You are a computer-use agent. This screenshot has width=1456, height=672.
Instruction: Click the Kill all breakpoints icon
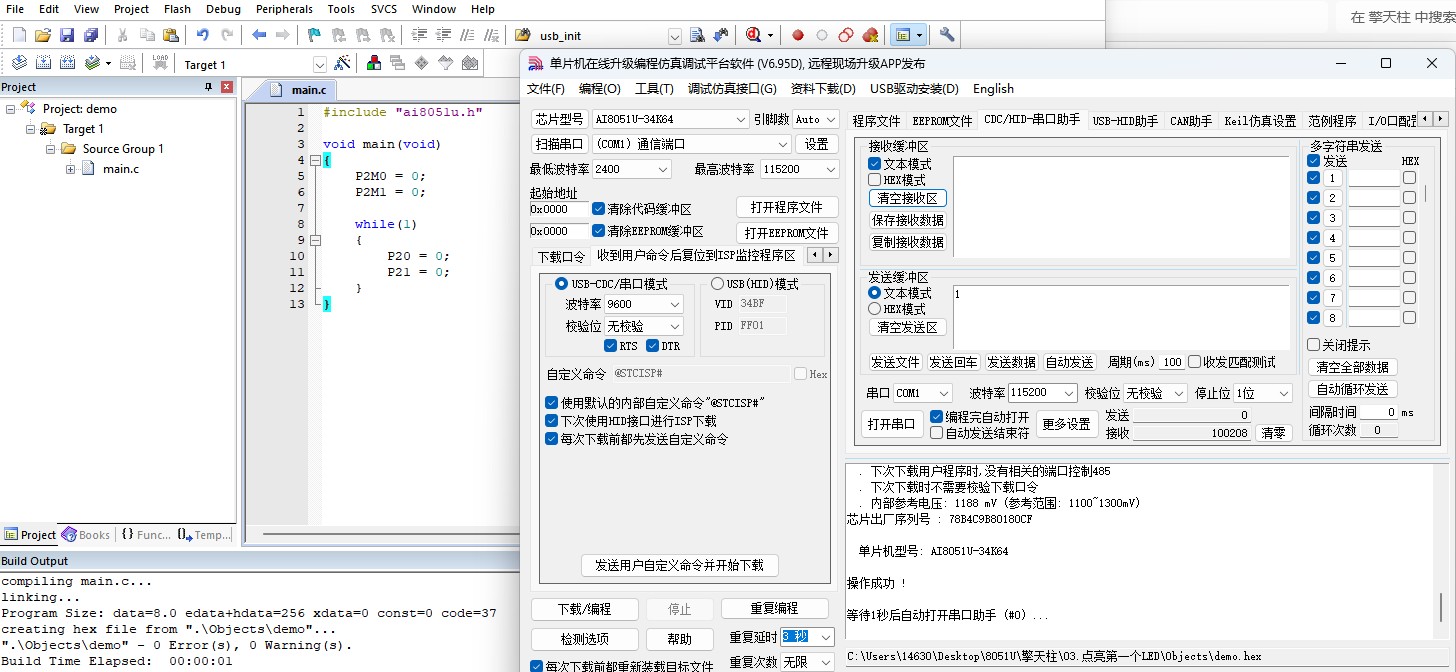tap(870, 35)
